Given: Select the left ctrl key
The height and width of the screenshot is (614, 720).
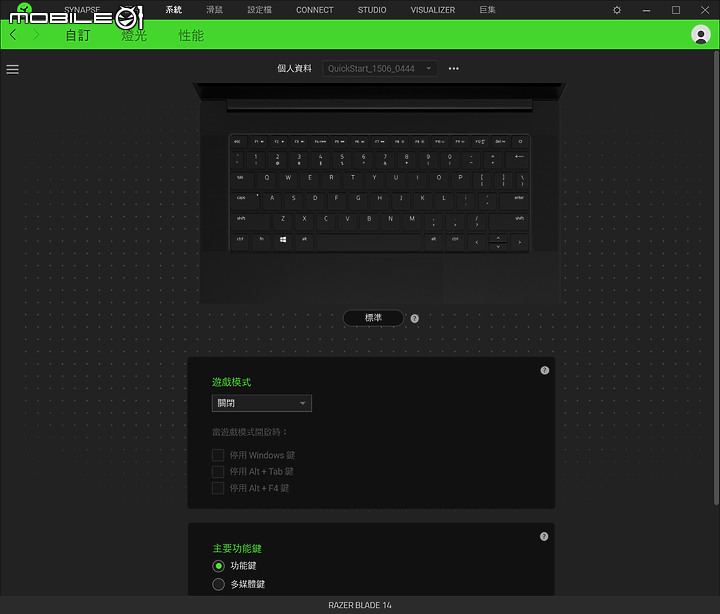Looking at the screenshot, I should (240, 242).
